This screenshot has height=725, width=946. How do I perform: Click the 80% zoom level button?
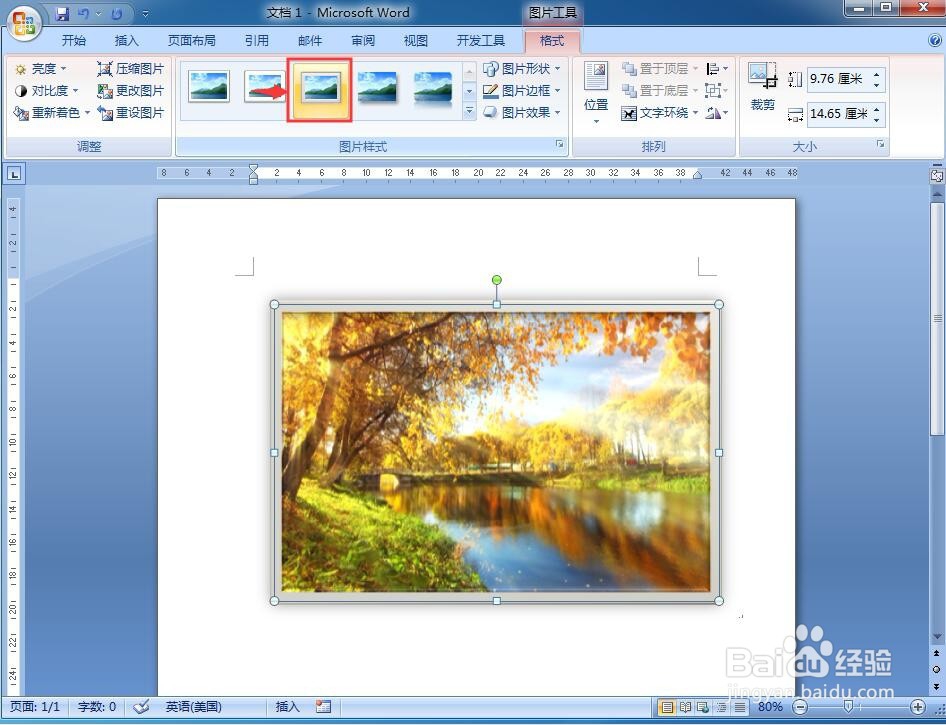coord(770,706)
